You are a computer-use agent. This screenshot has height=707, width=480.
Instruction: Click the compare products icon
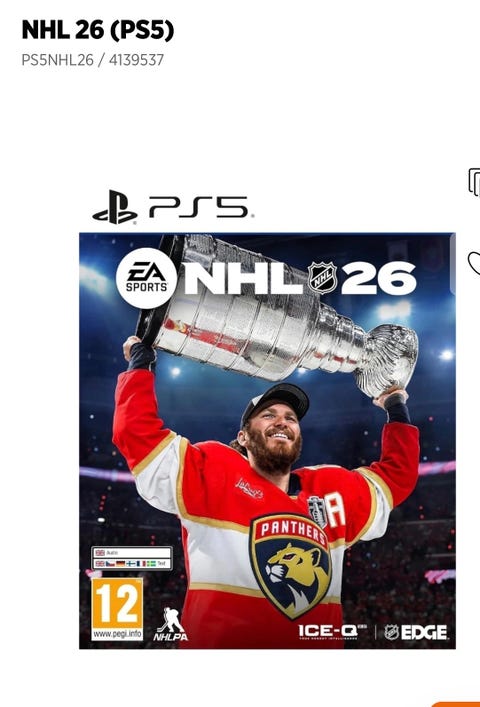(475, 182)
